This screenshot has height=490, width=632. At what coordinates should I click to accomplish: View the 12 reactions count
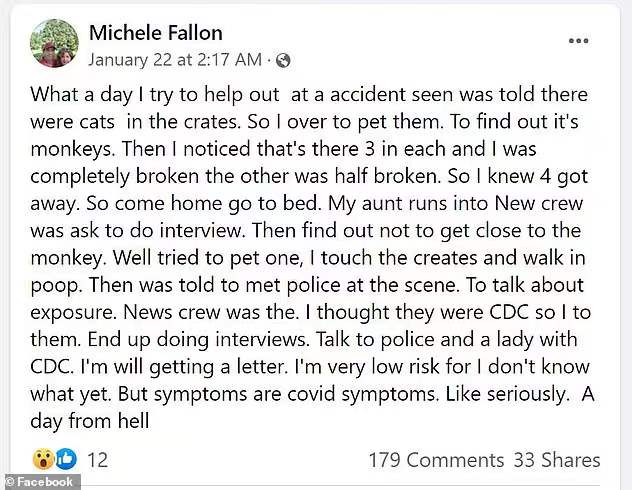[97, 460]
